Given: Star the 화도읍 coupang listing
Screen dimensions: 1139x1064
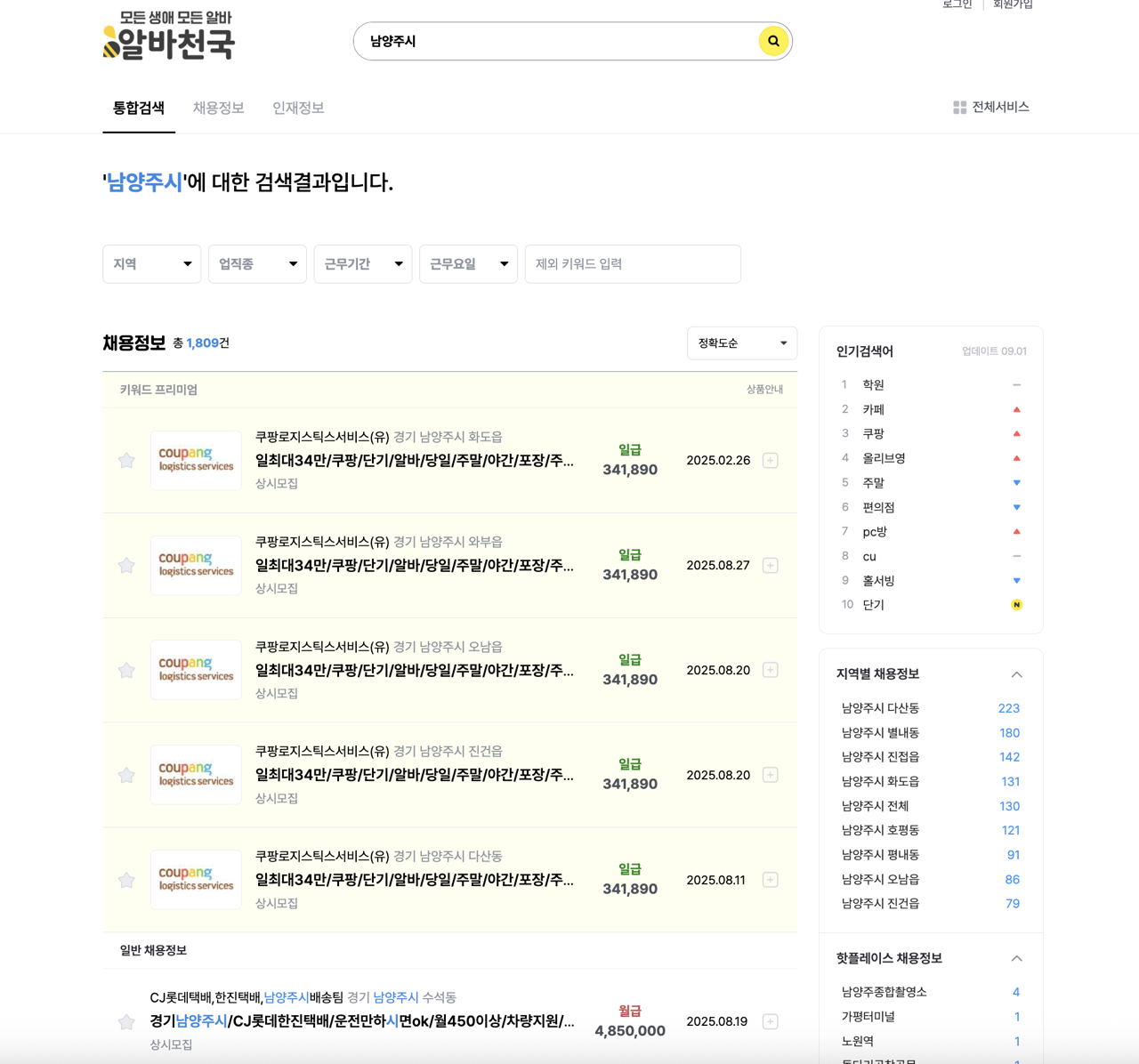Looking at the screenshot, I should 126,460.
